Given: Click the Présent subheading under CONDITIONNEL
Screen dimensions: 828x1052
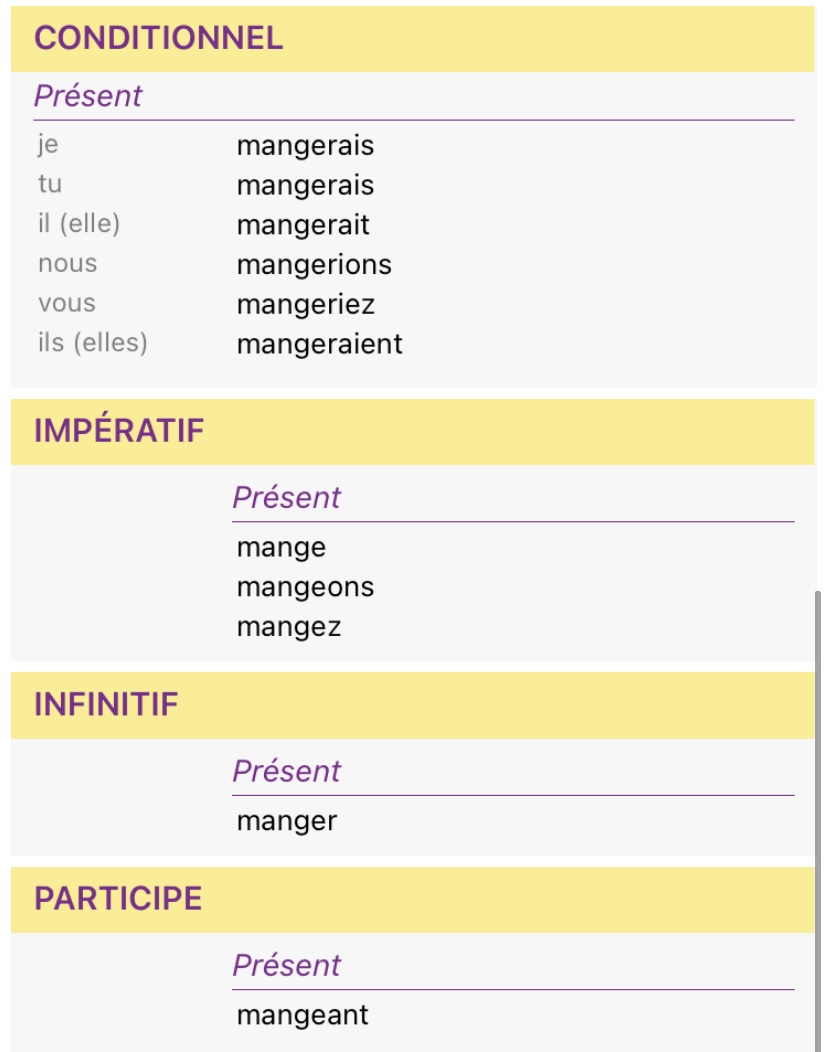Looking at the screenshot, I should point(88,96).
